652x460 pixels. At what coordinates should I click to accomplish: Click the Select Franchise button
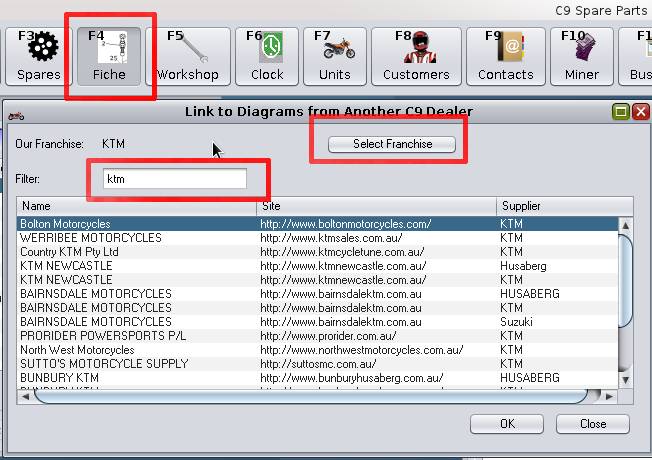pyautogui.click(x=392, y=144)
